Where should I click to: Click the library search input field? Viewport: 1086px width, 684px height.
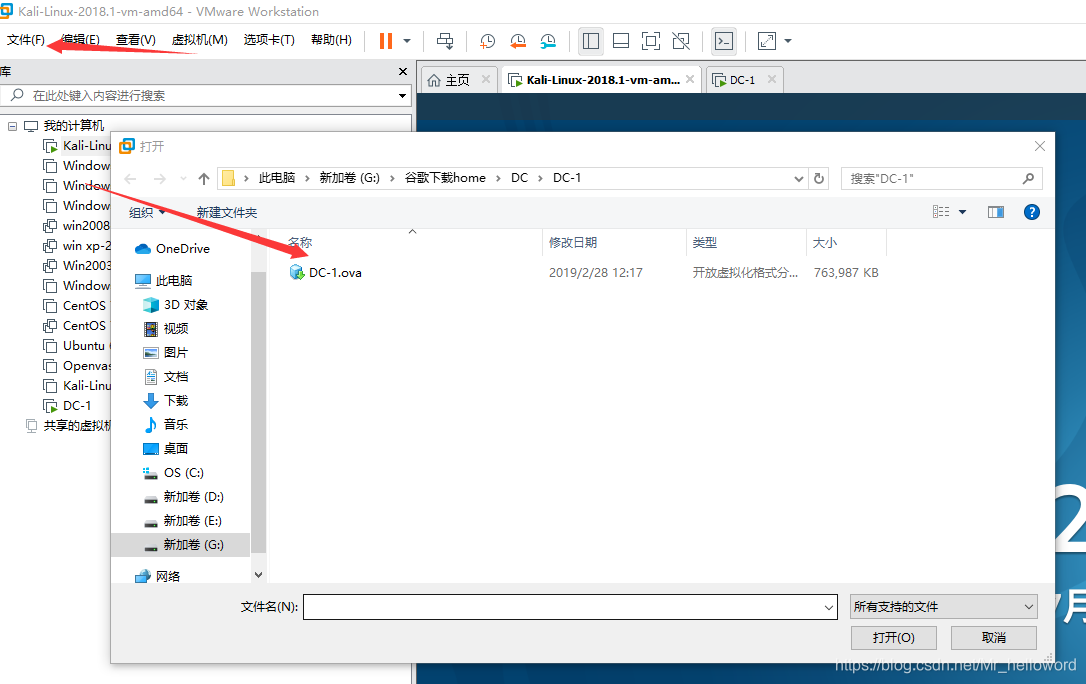point(208,96)
